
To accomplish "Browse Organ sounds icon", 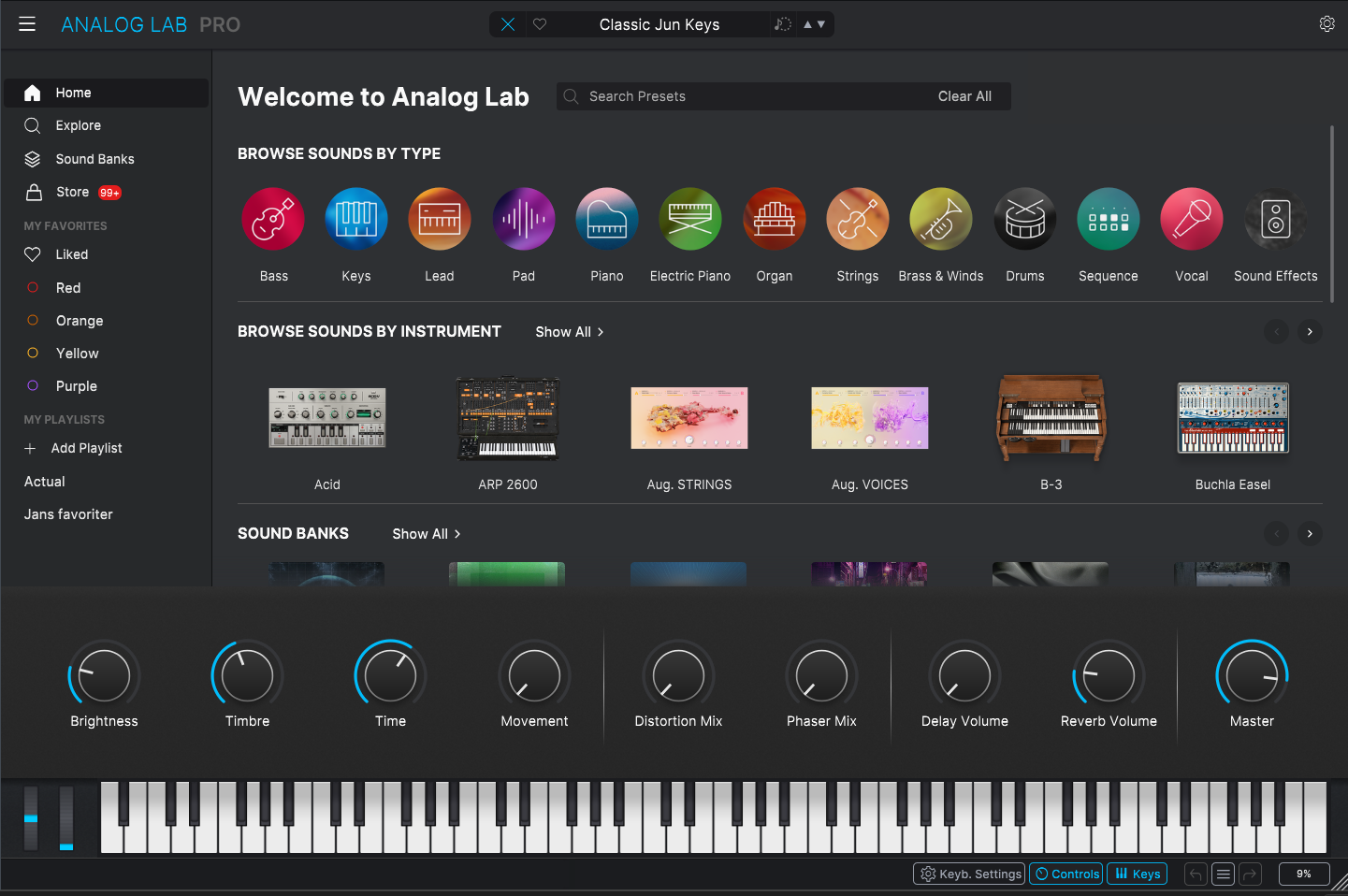I will 775,219.
